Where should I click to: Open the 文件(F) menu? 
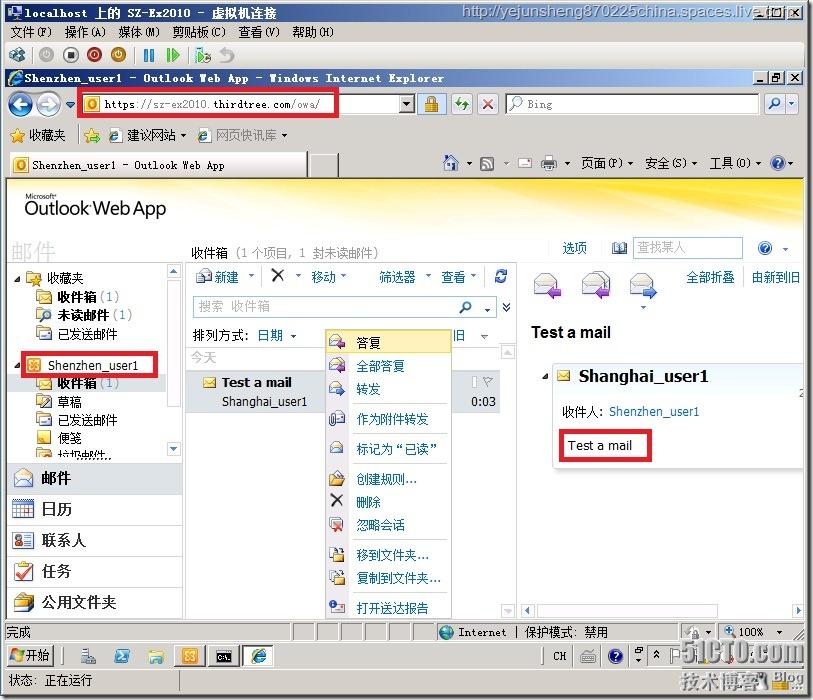coord(31,32)
